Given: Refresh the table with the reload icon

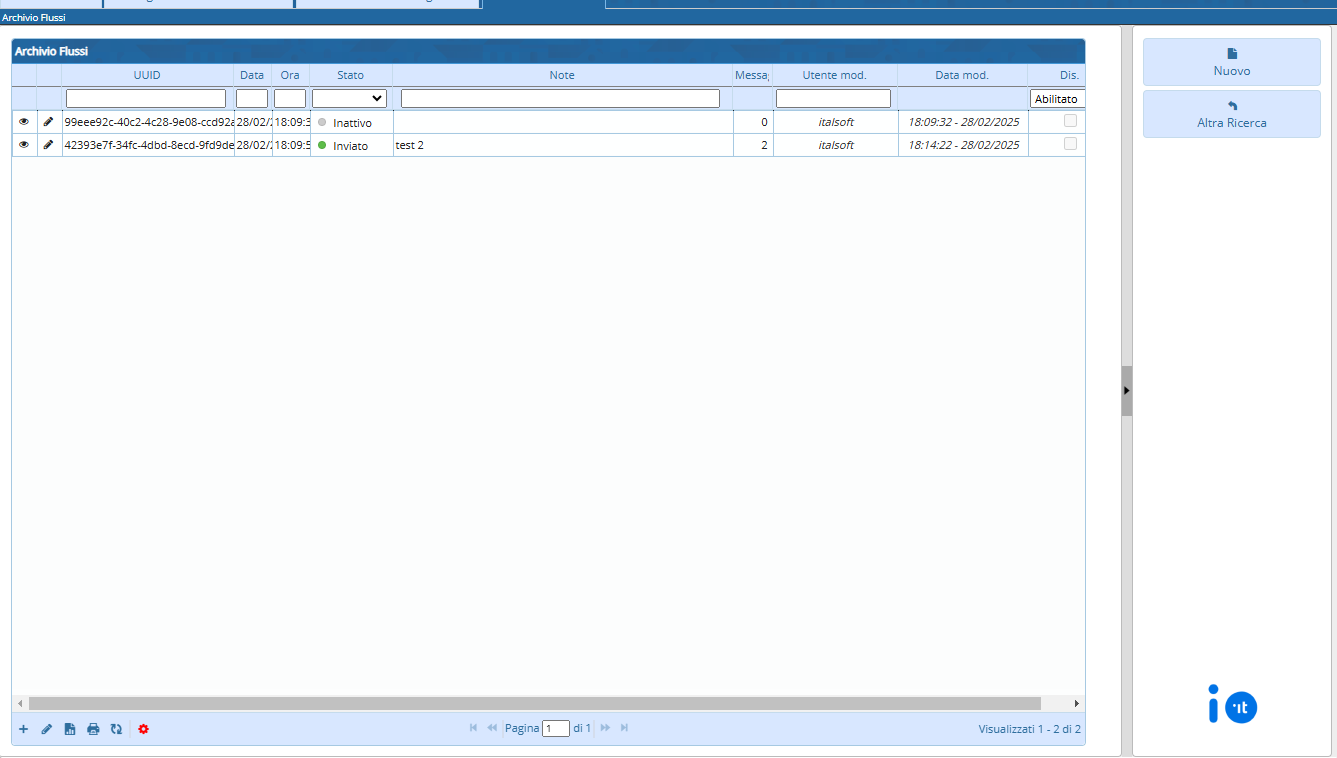Looking at the screenshot, I should pyautogui.click(x=116, y=729).
